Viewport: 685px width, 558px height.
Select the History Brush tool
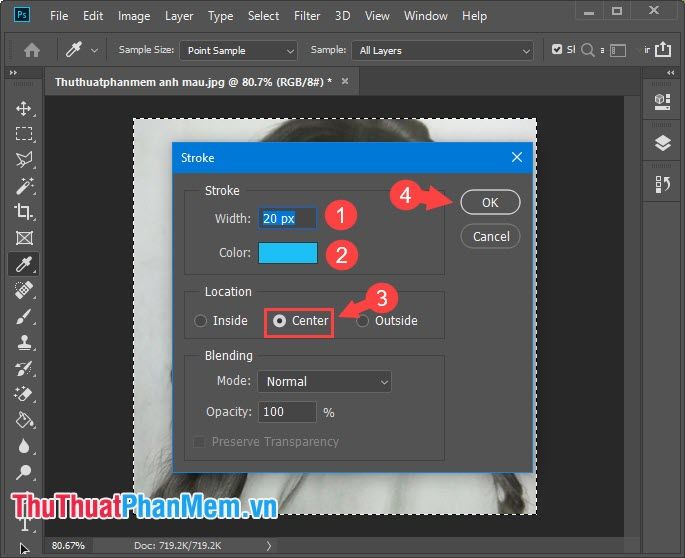[24, 368]
